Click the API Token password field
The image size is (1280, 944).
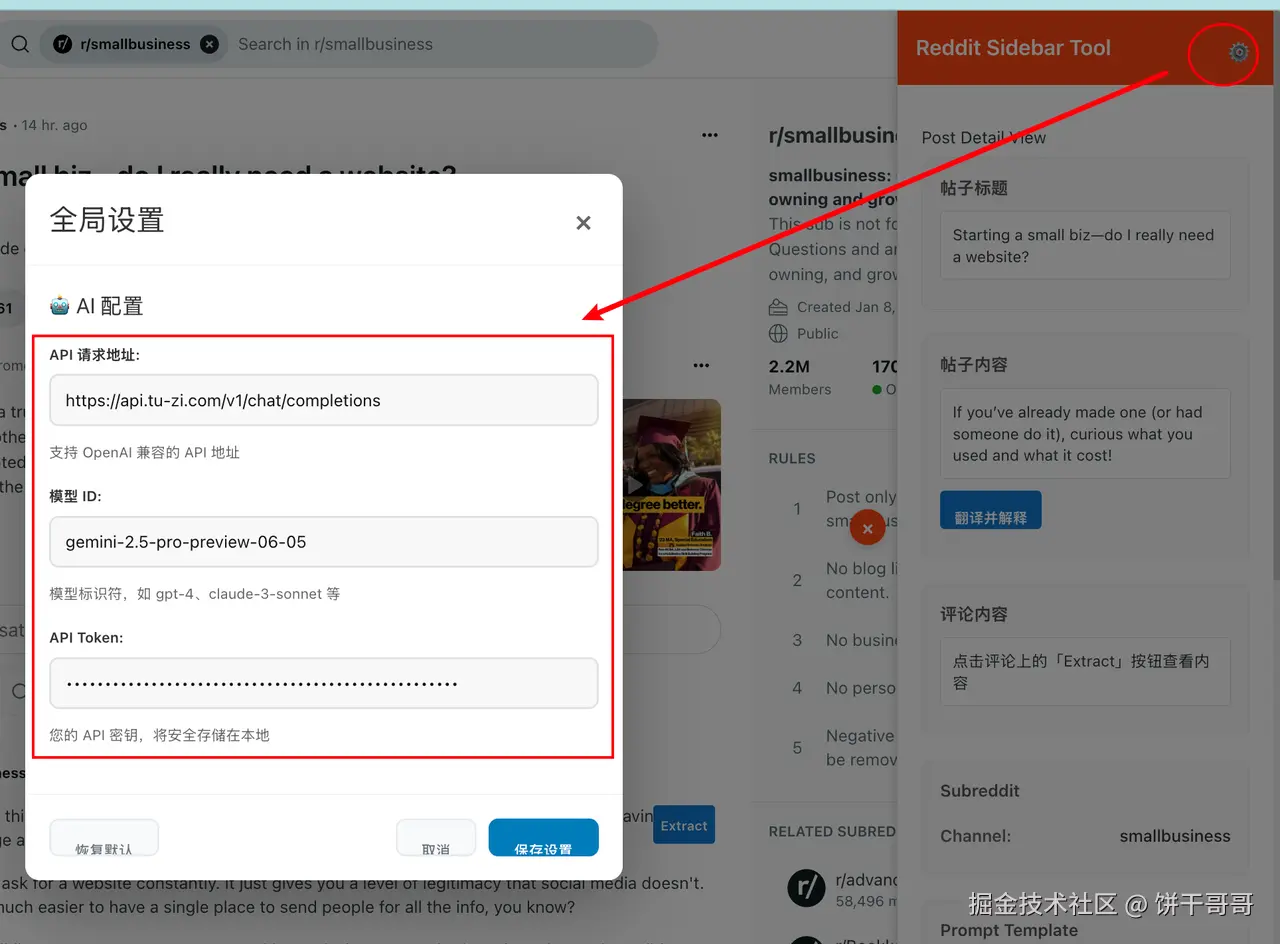[324, 684]
